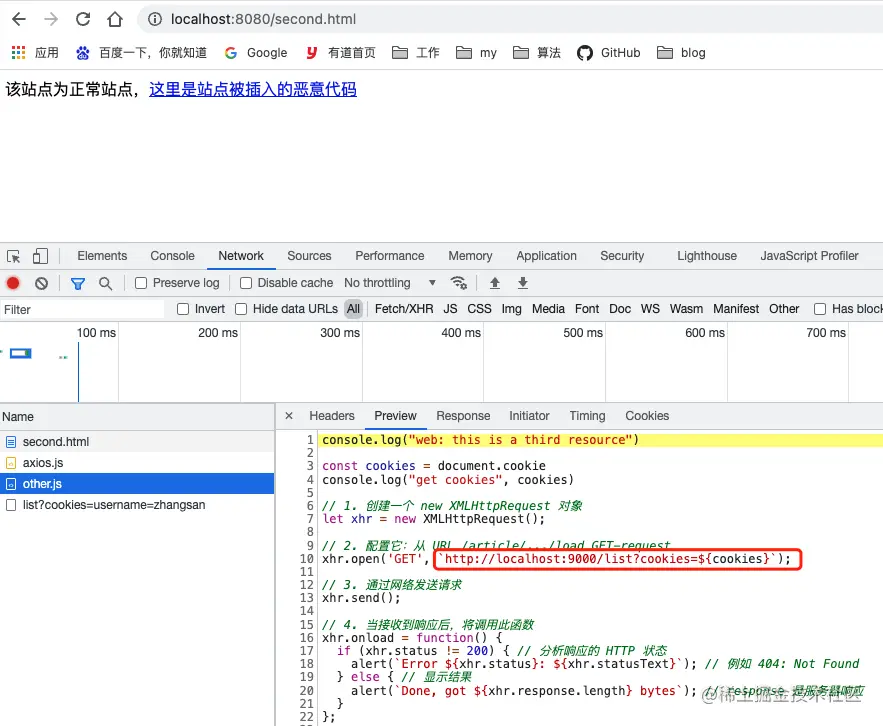Open the Memory panel
The height and width of the screenshot is (726, 883).
tap(470, 256)
